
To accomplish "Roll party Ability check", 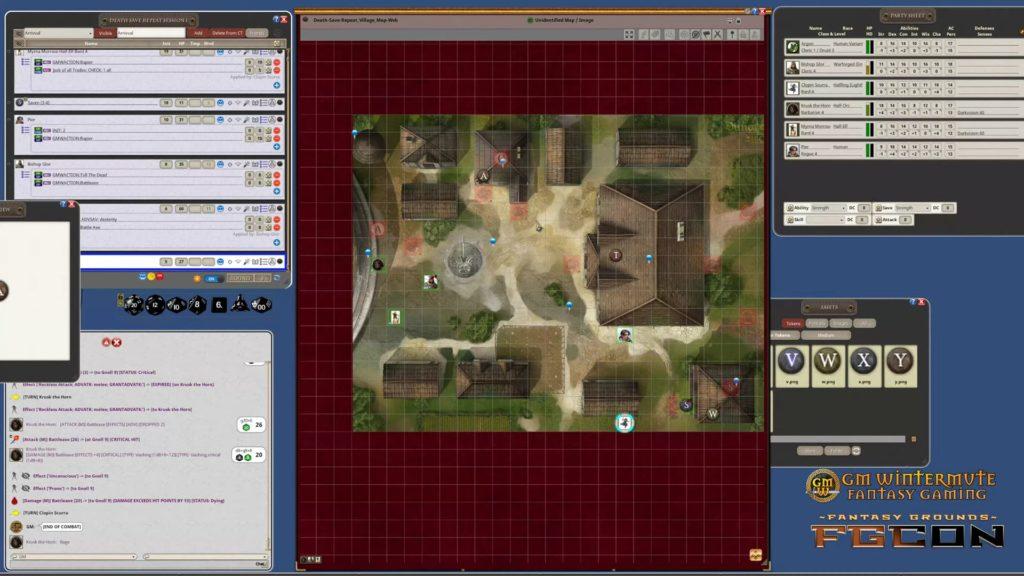I will coord(790,208).
